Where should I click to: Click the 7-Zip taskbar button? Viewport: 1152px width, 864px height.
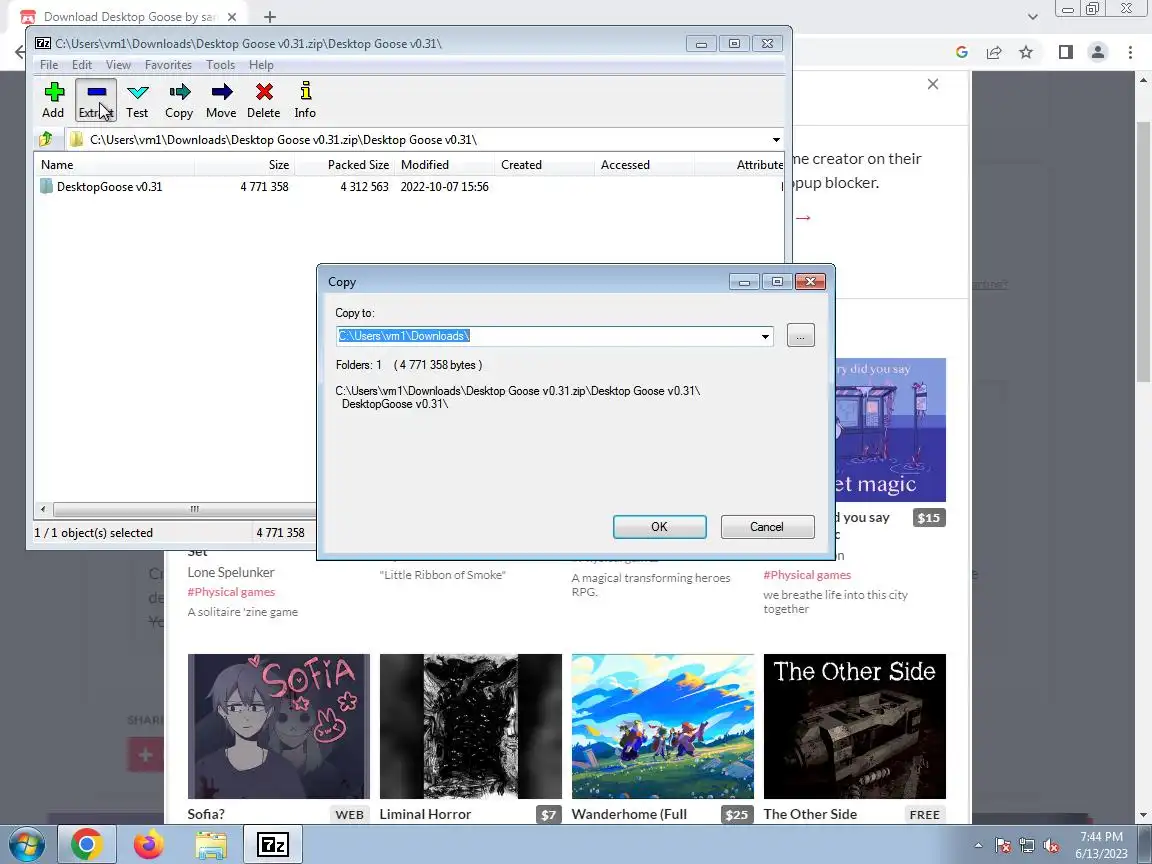[273, 844]
